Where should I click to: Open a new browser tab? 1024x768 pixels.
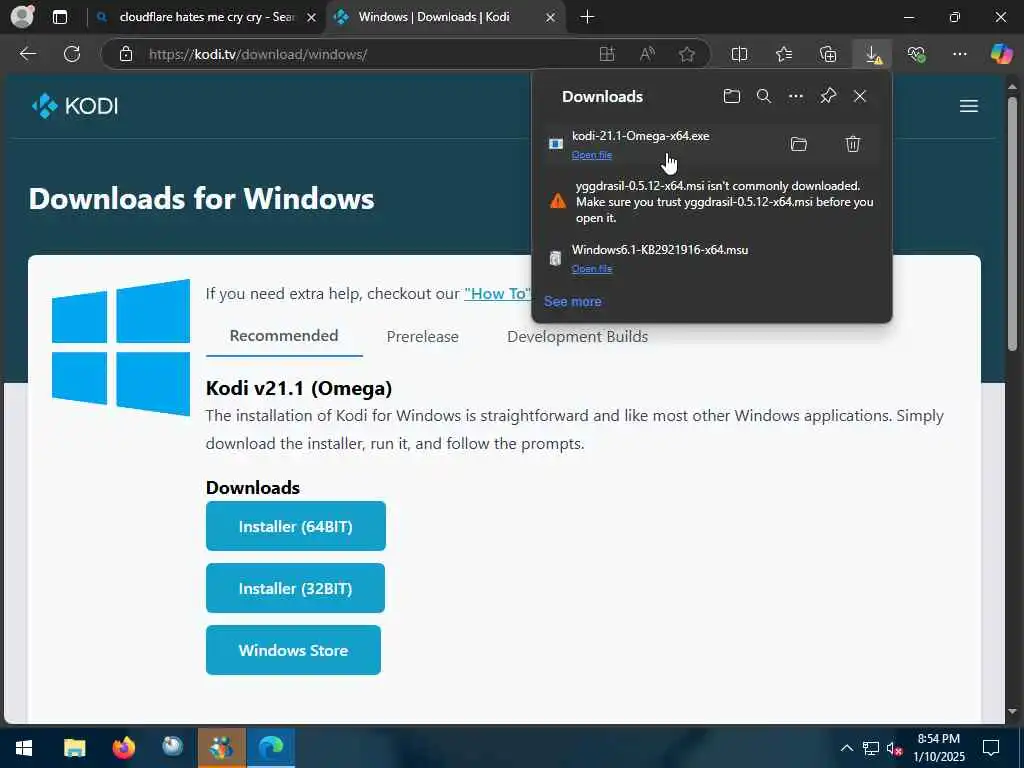pyautogui.click(x=587, y=18)
